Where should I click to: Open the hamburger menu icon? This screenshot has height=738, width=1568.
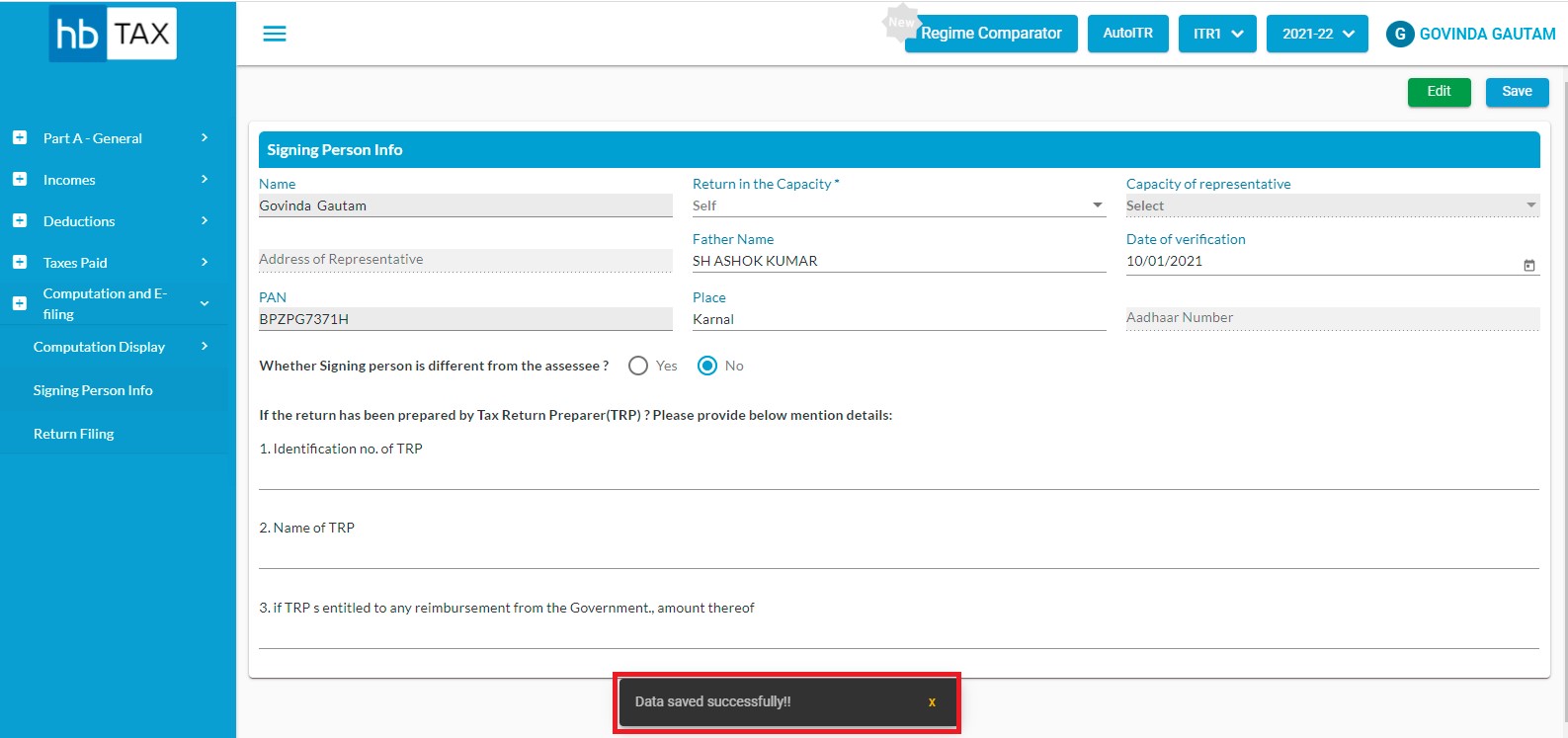pyautogui.click(x=275, y=34)
